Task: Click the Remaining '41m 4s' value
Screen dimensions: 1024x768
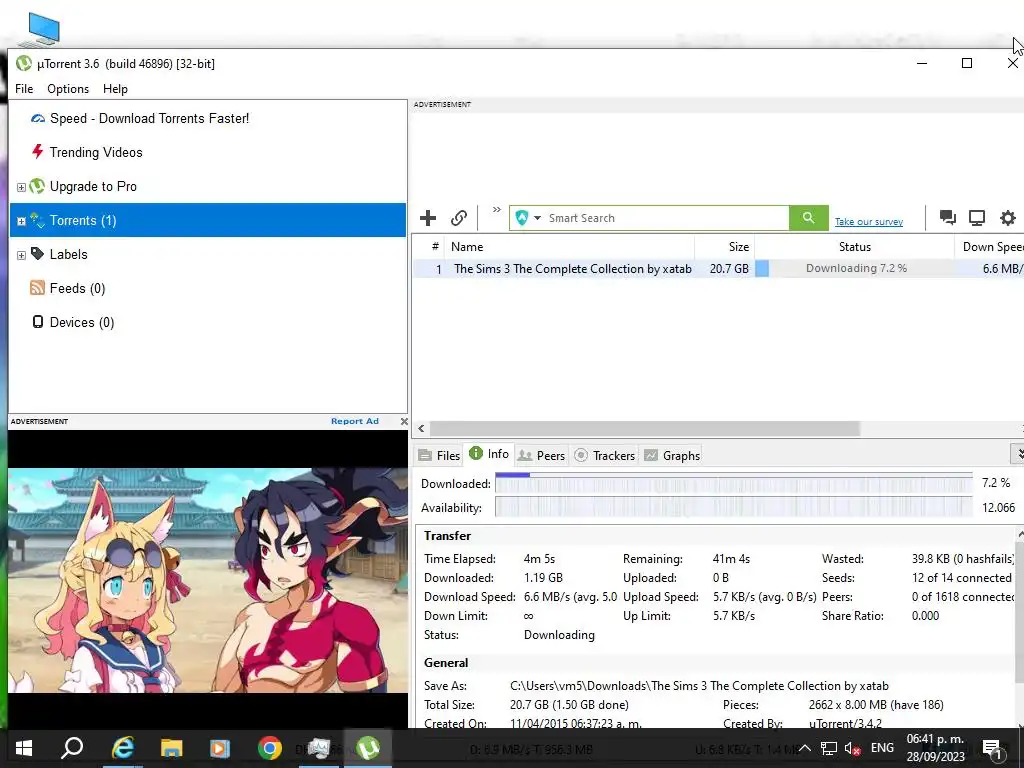Action: 731,559
